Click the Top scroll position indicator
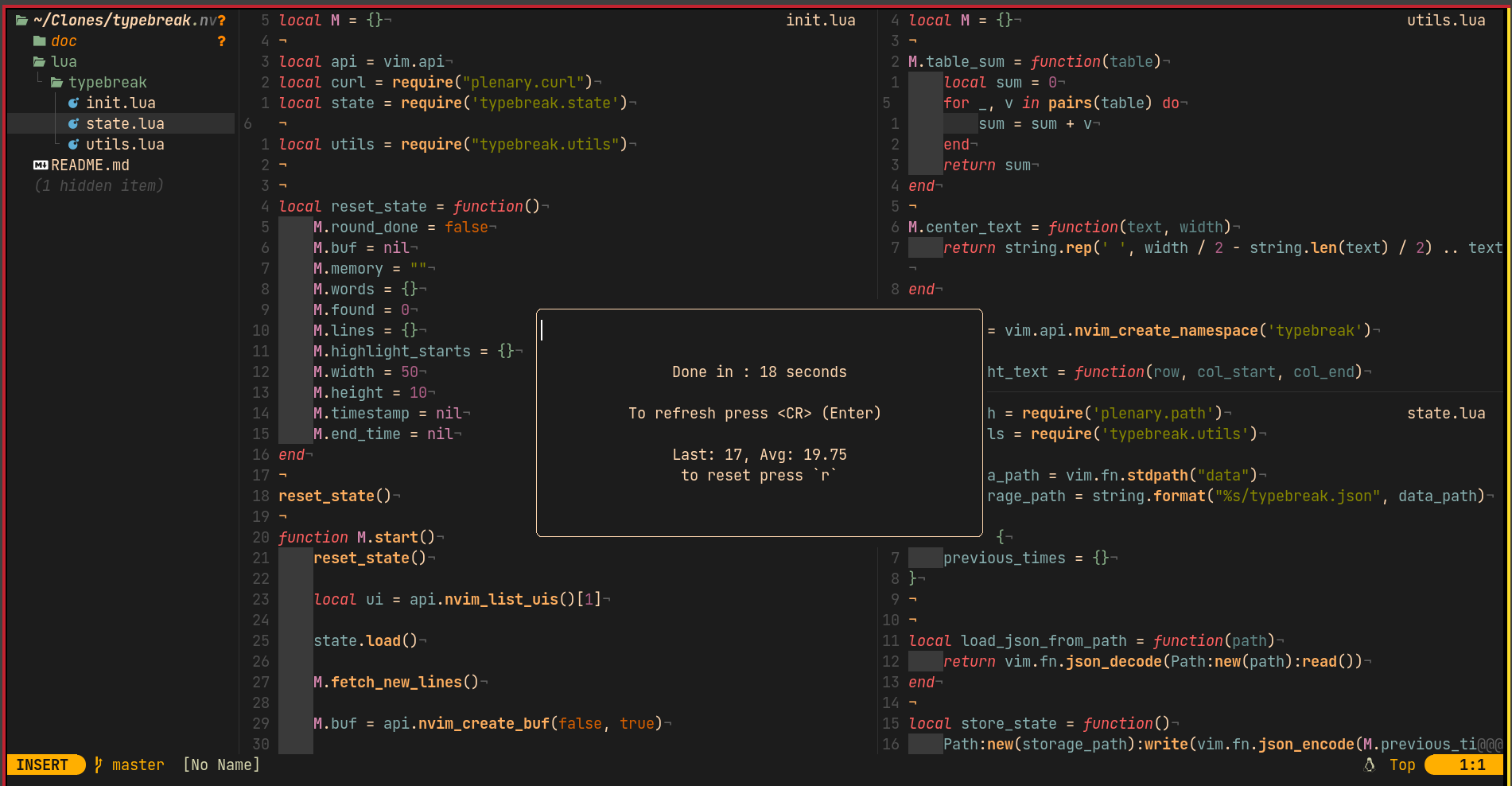The width and height of the screenshot is (1512, 786). tap(1401, 765)
